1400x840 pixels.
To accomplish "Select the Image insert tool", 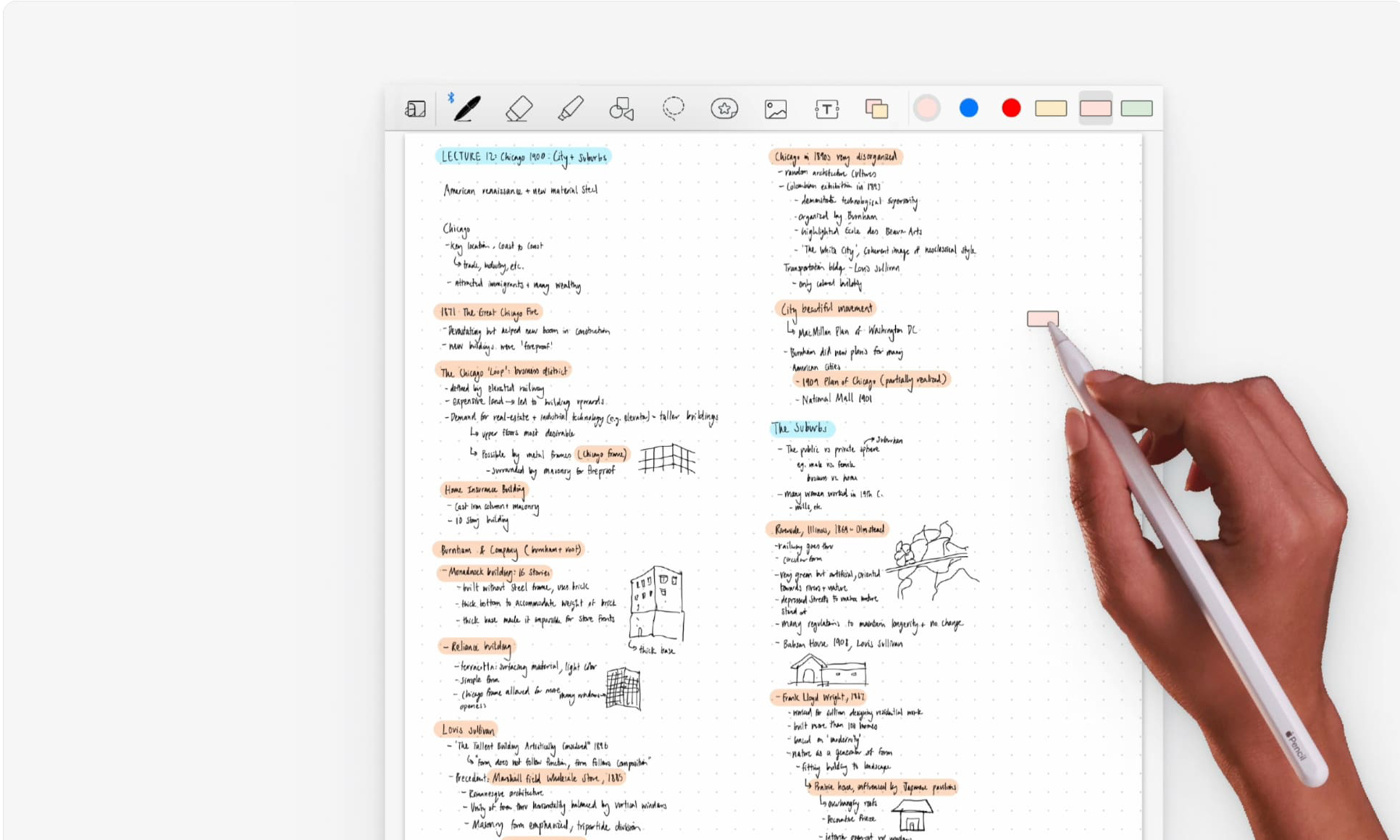I will (x=776, y=109).
